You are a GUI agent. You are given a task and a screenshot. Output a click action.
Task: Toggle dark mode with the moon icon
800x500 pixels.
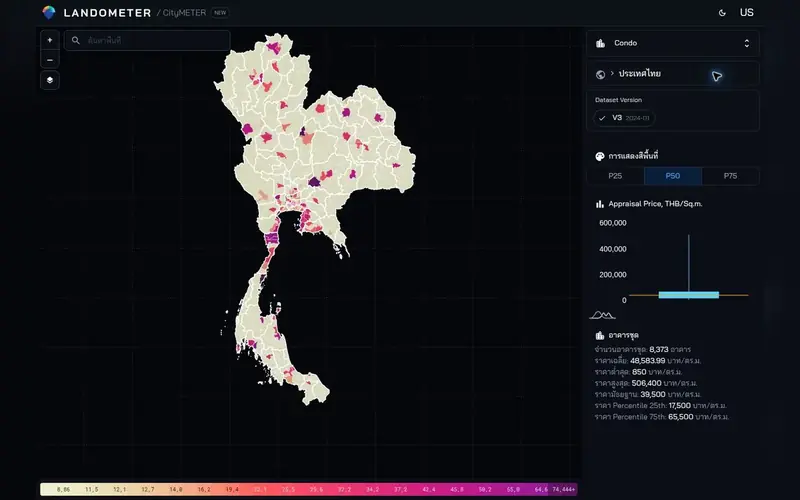(722, 13)
